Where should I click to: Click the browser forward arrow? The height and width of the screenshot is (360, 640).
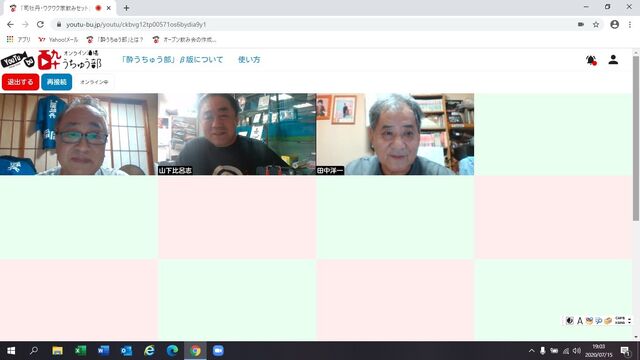(25, 24)
